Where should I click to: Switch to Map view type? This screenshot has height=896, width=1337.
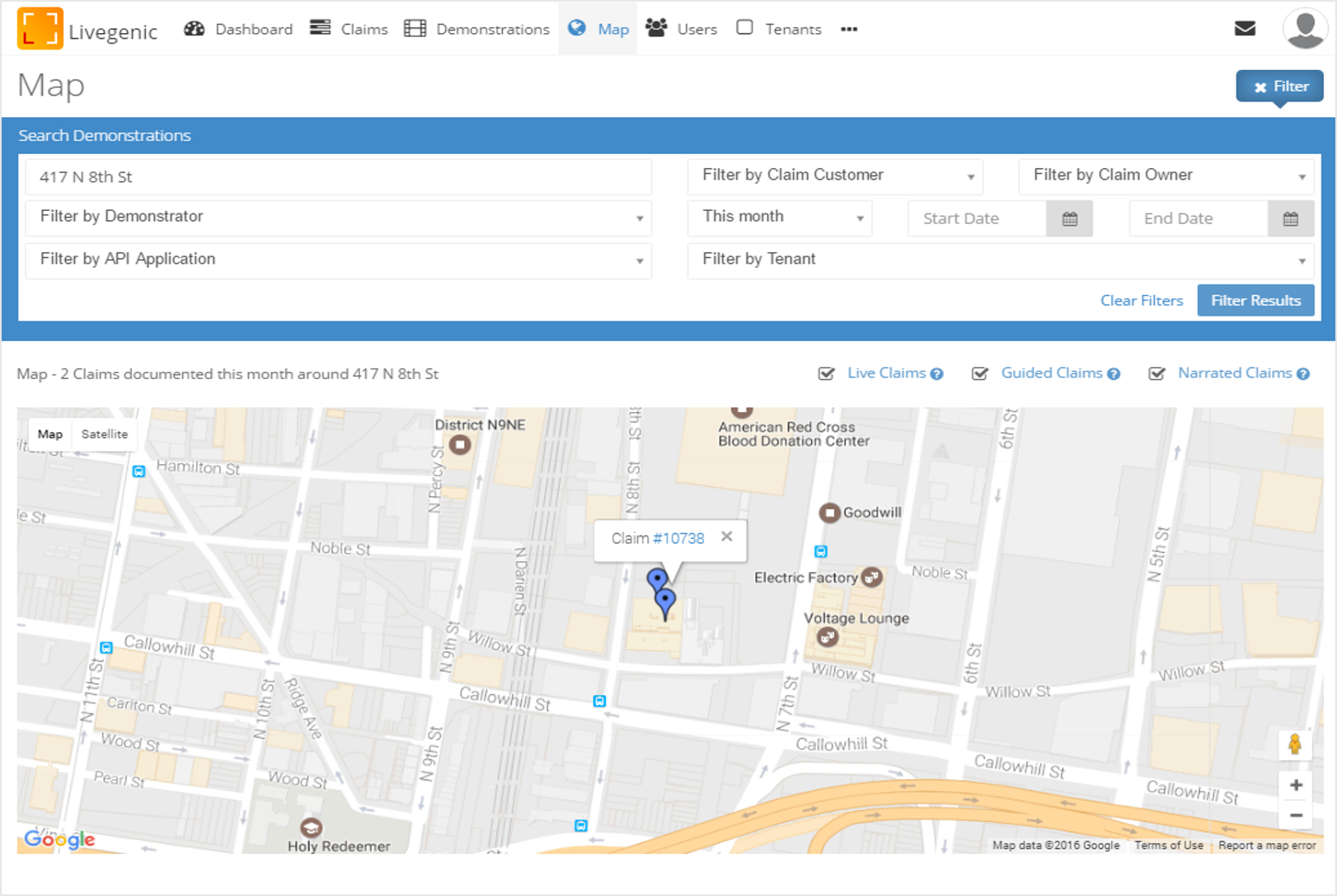50,434
